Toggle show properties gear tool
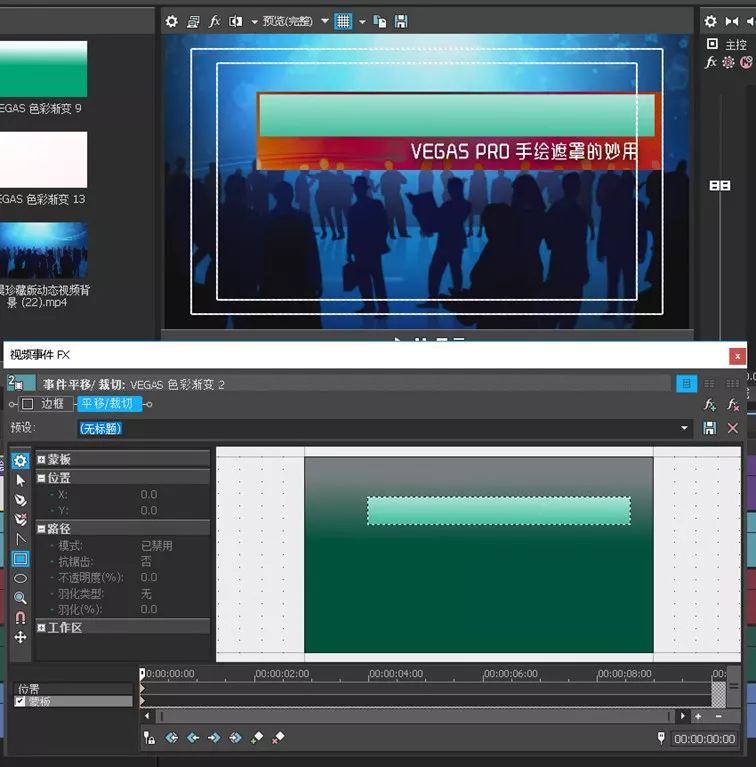Screen dimensions: 756x767 (20, 461)
